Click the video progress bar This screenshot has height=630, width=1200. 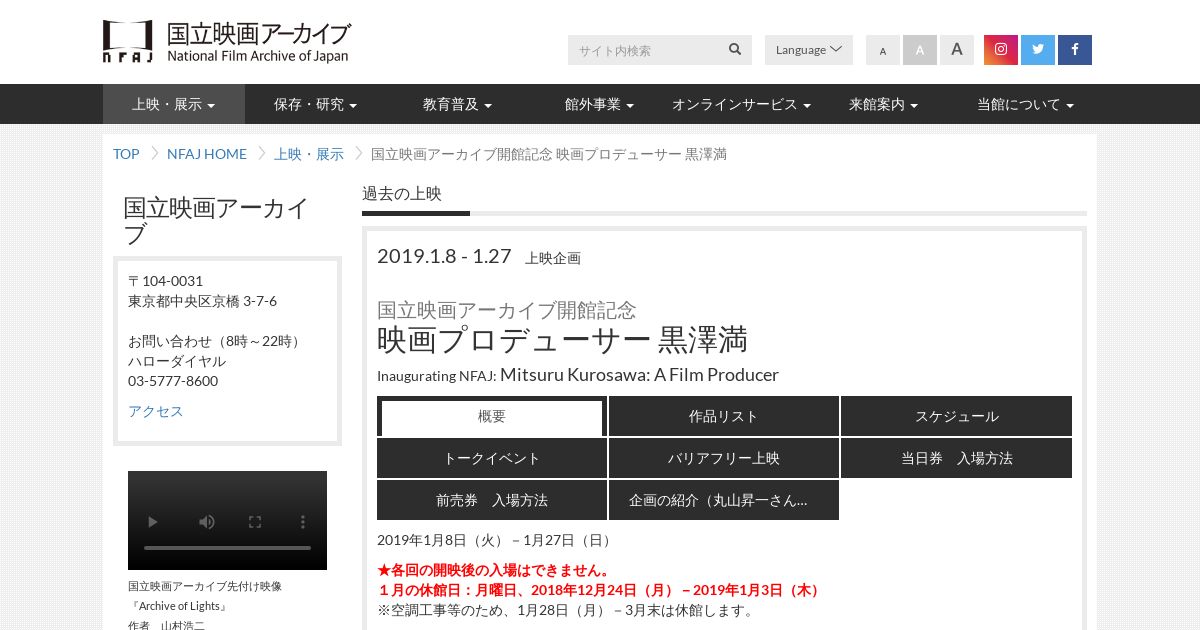coord(227,548)
